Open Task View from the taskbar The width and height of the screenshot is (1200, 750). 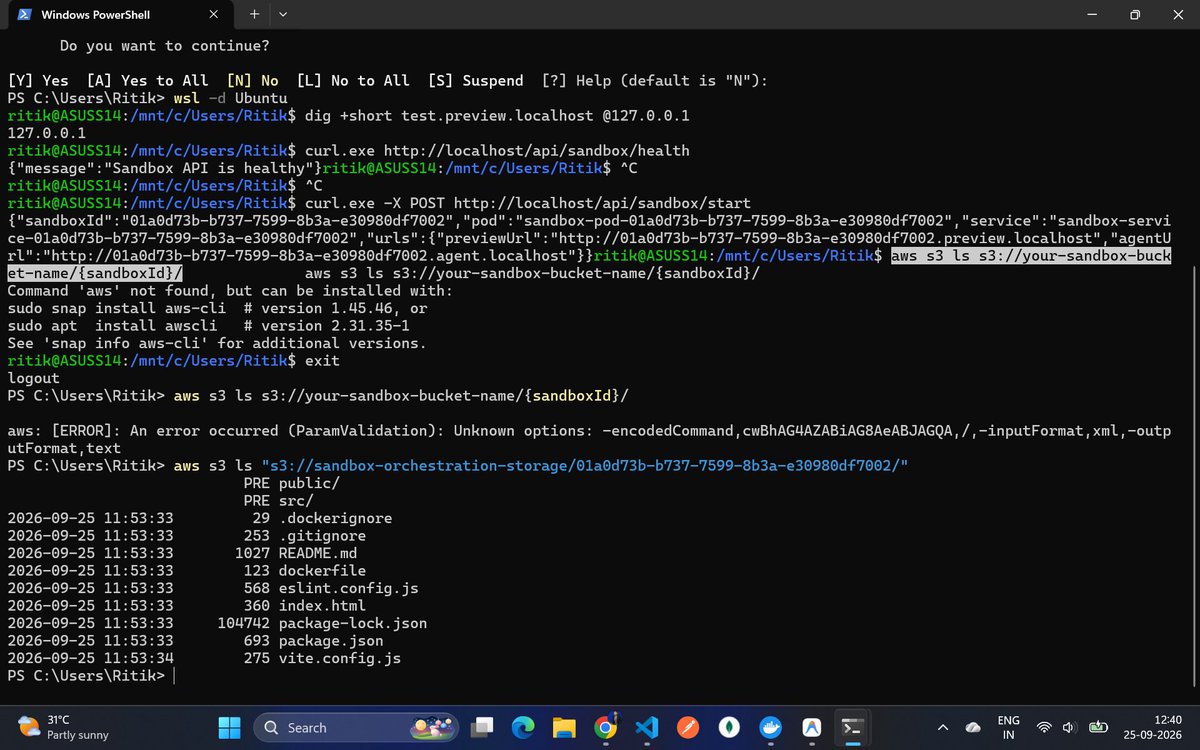pos(484,727)
